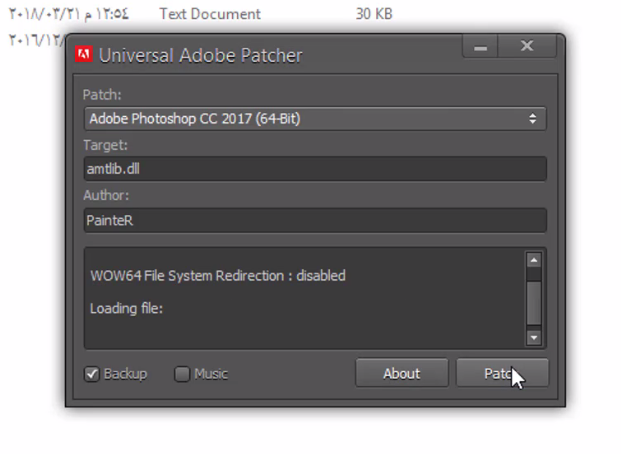The image size is (621, 454).
Task: Click 'Text Document' type in background file list
Action: (210, 14)
